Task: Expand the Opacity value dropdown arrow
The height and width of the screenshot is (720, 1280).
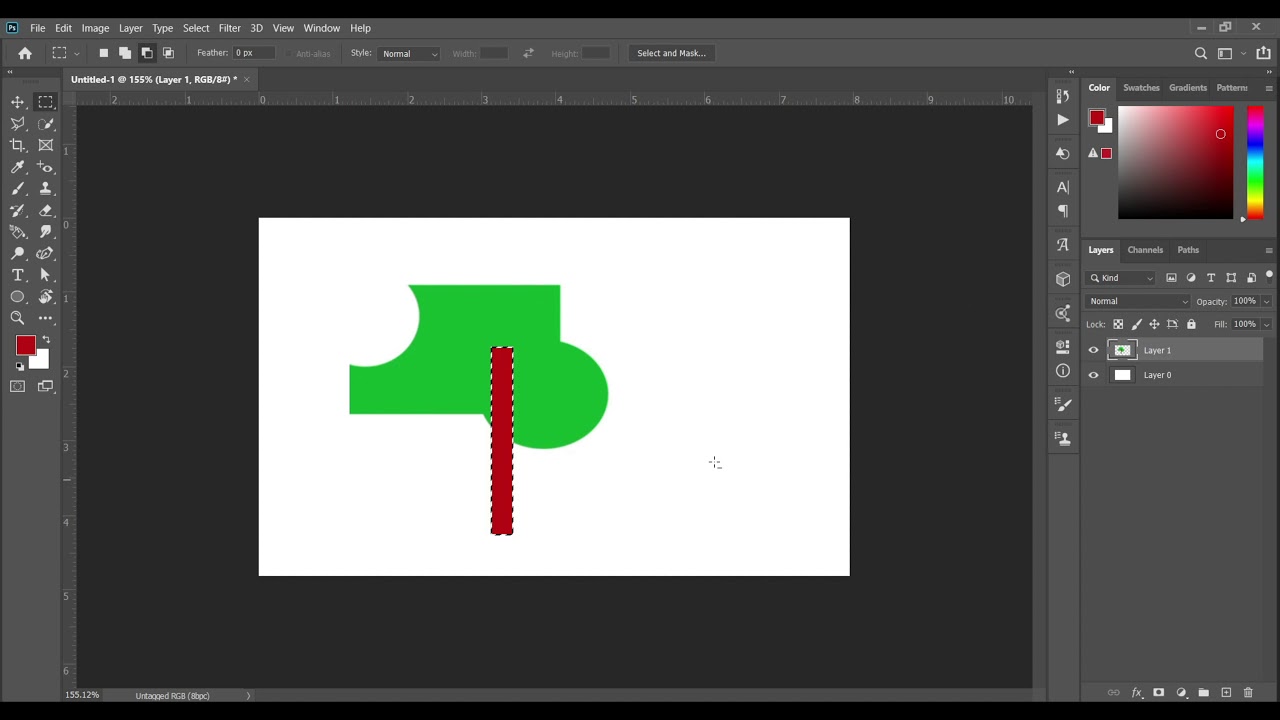Action: 1266,301
